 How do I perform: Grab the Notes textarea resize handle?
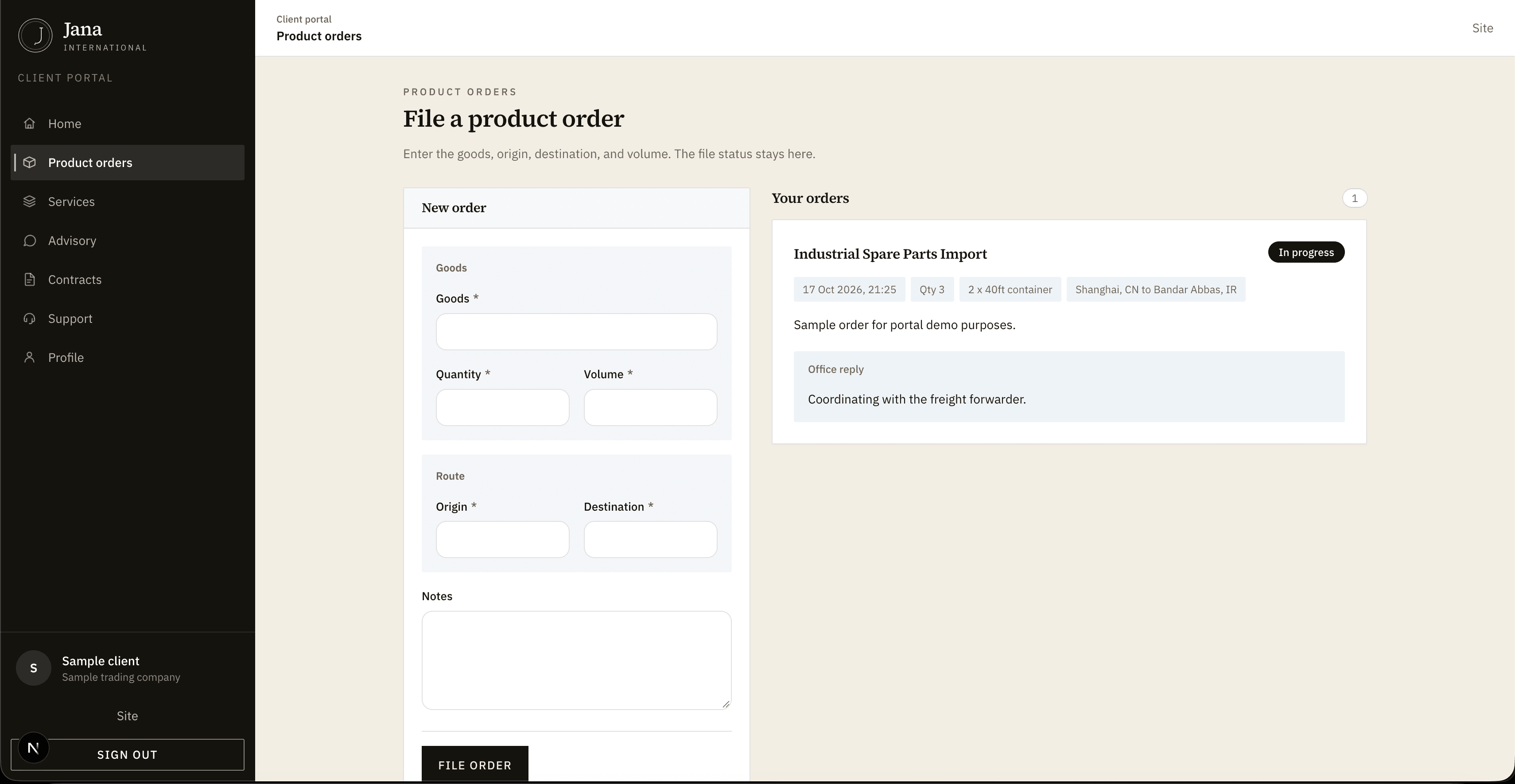point(726,704)
